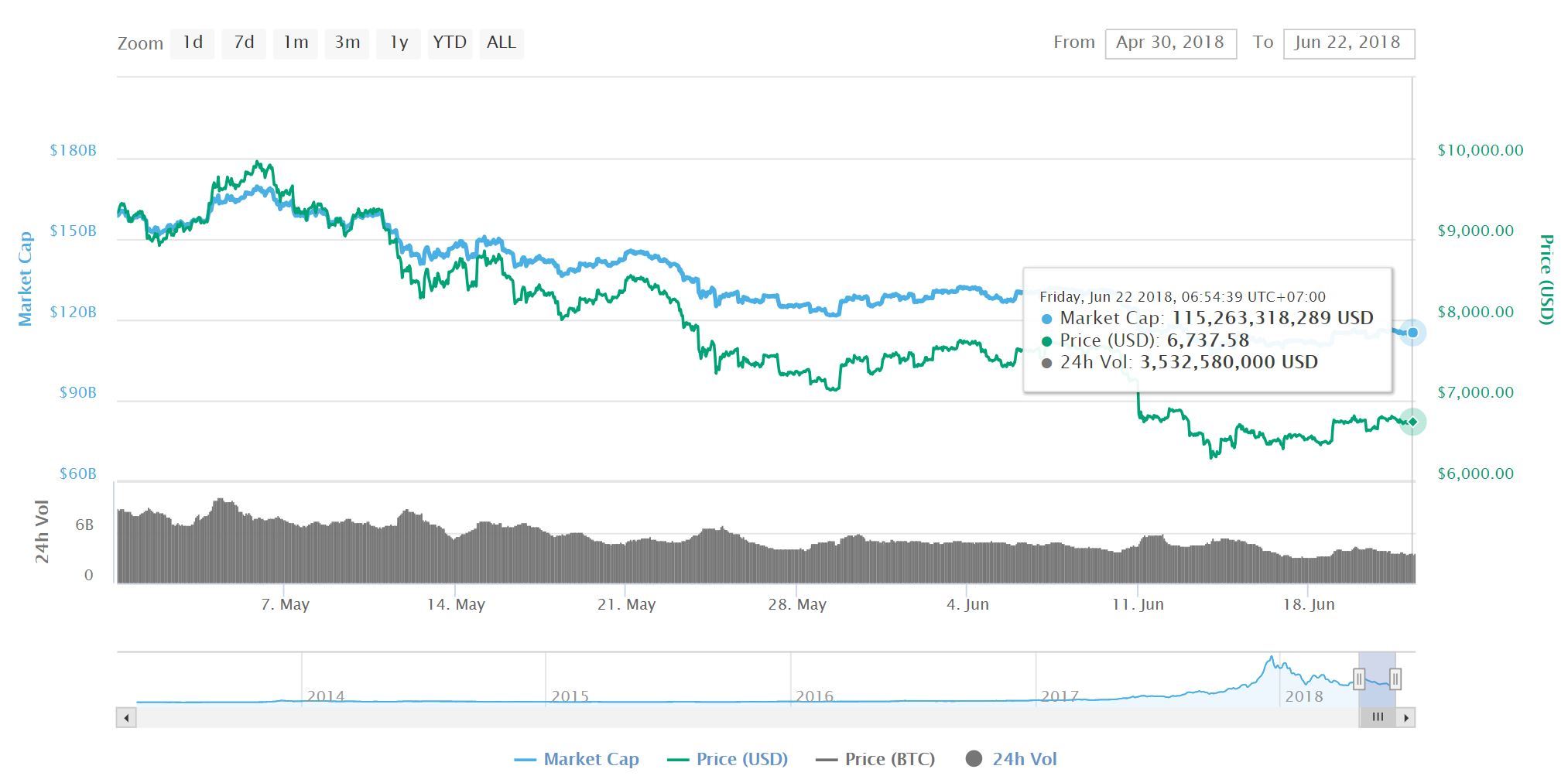Click the navigator left range handle

pyautogui.click(x=1359, y=679)
